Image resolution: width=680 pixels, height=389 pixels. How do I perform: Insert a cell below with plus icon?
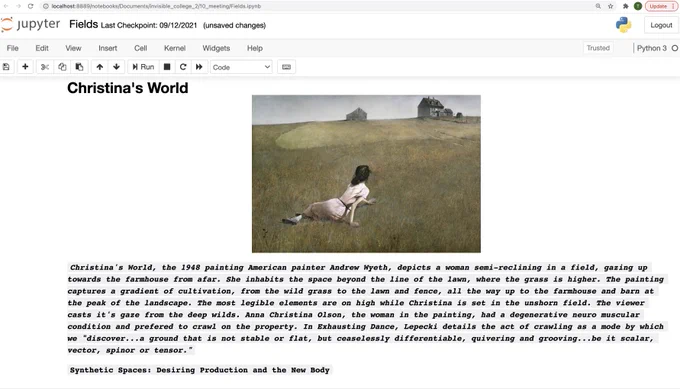(x=25, y=67)
